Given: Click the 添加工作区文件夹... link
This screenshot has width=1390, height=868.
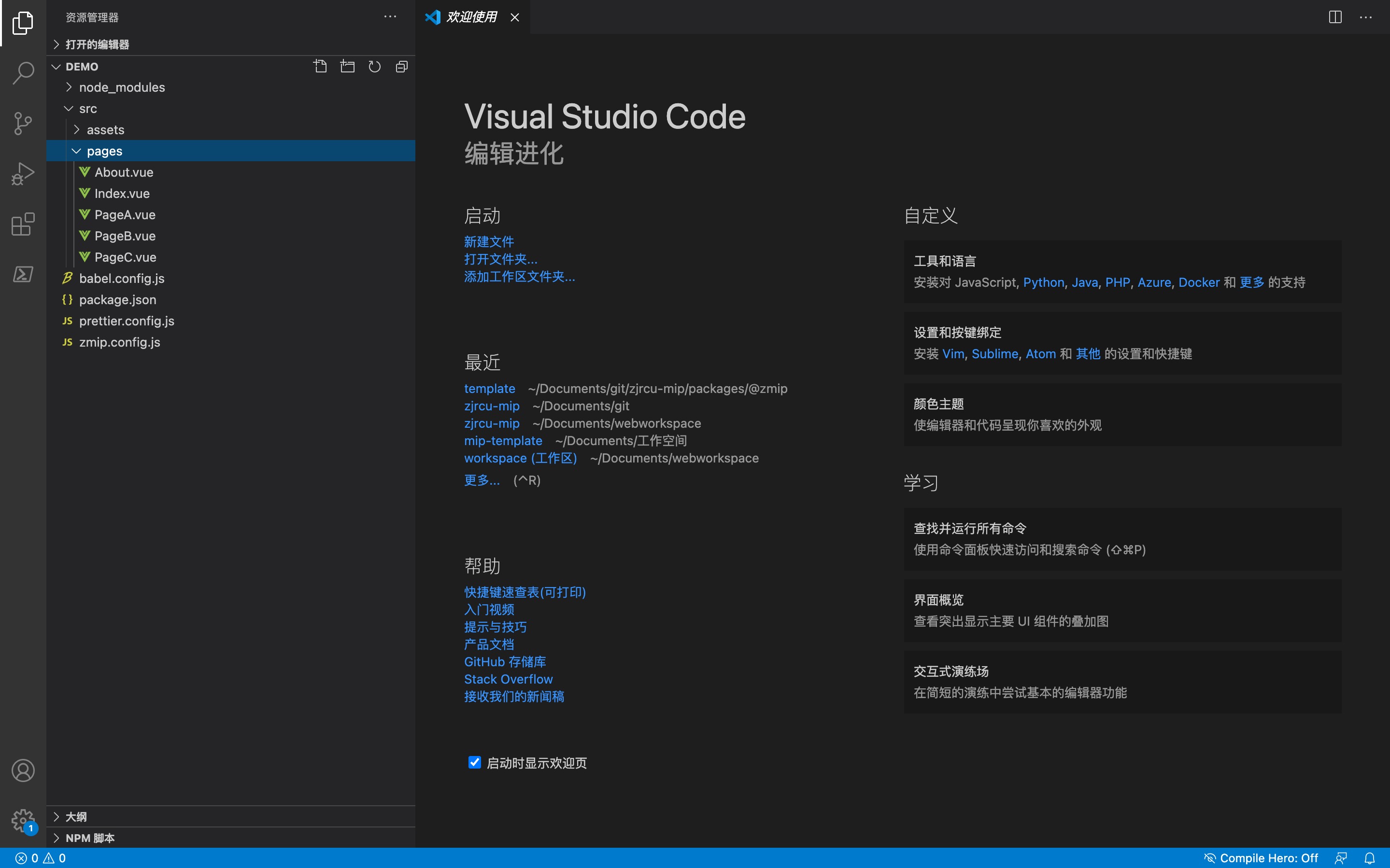Looking at the screenshot, I should pyautogui.click(x=520, y=277).
